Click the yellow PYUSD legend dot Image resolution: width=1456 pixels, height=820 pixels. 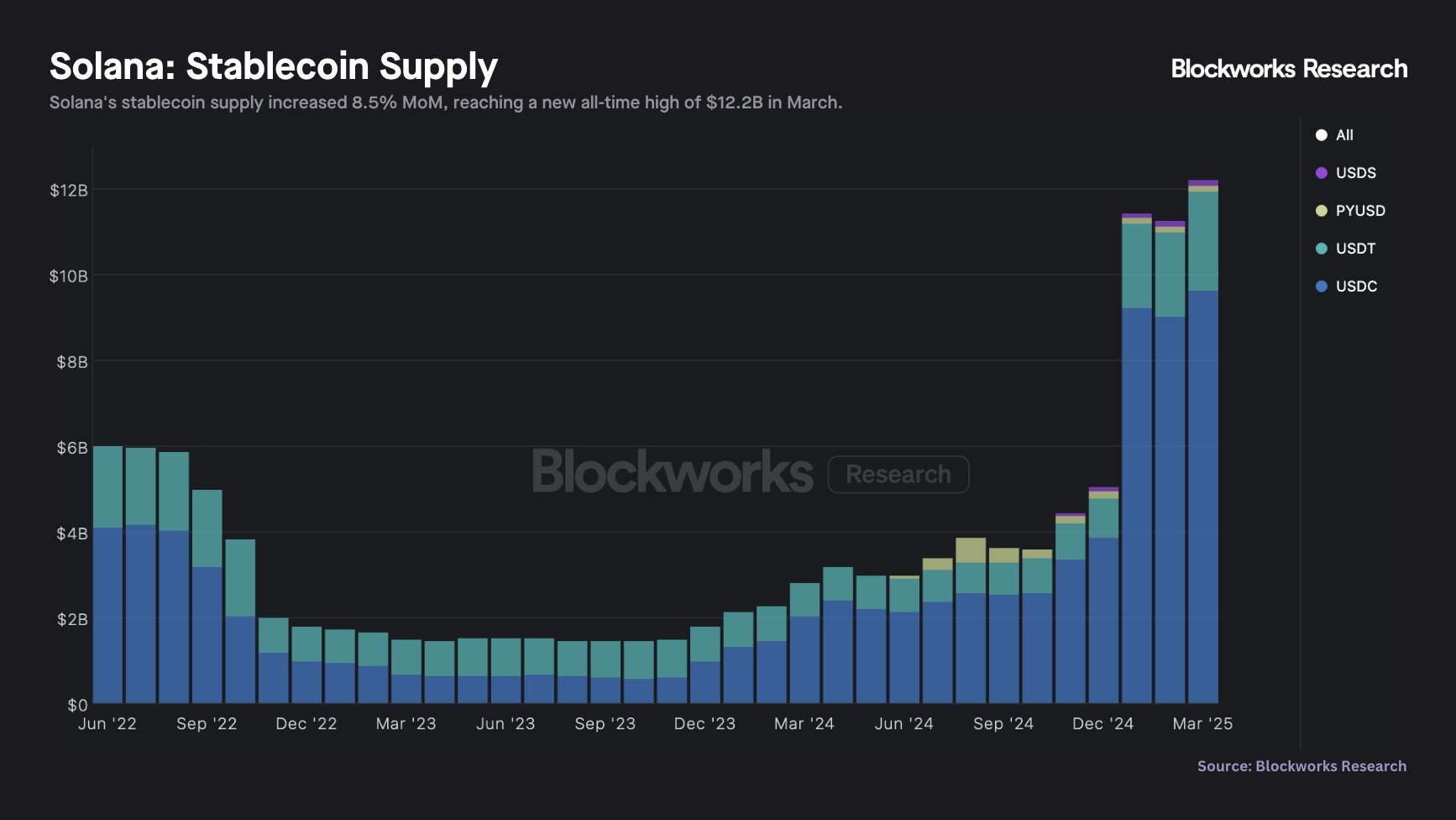tap(1321, 211)
